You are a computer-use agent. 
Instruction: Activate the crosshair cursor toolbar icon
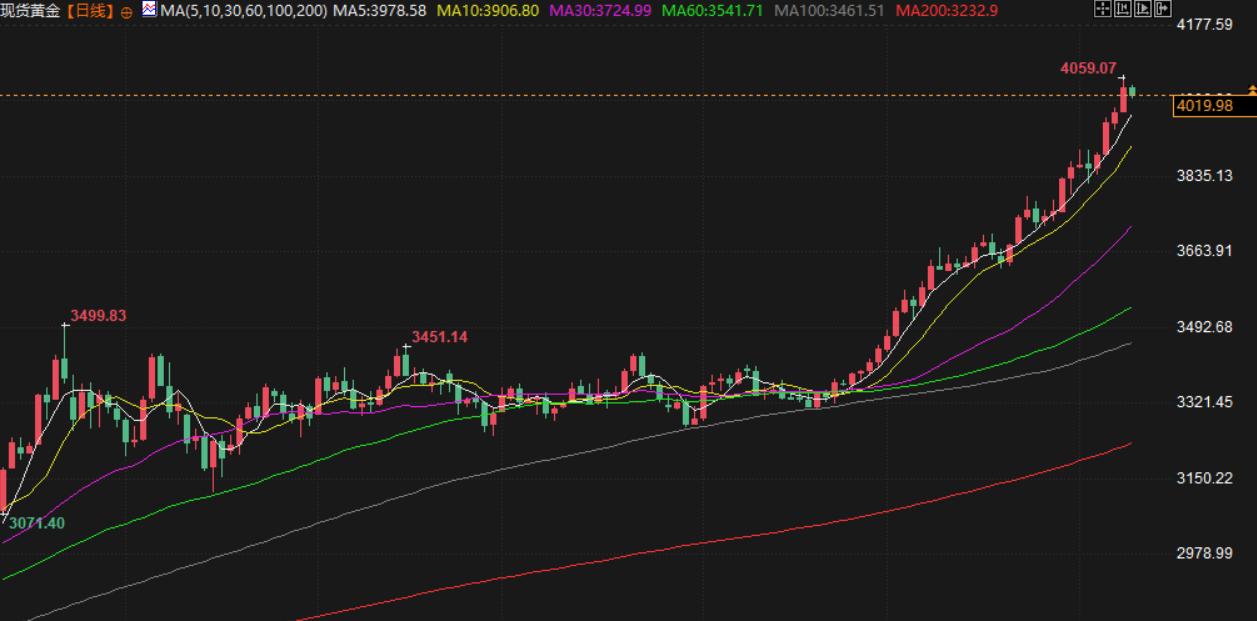(1103, 8)
